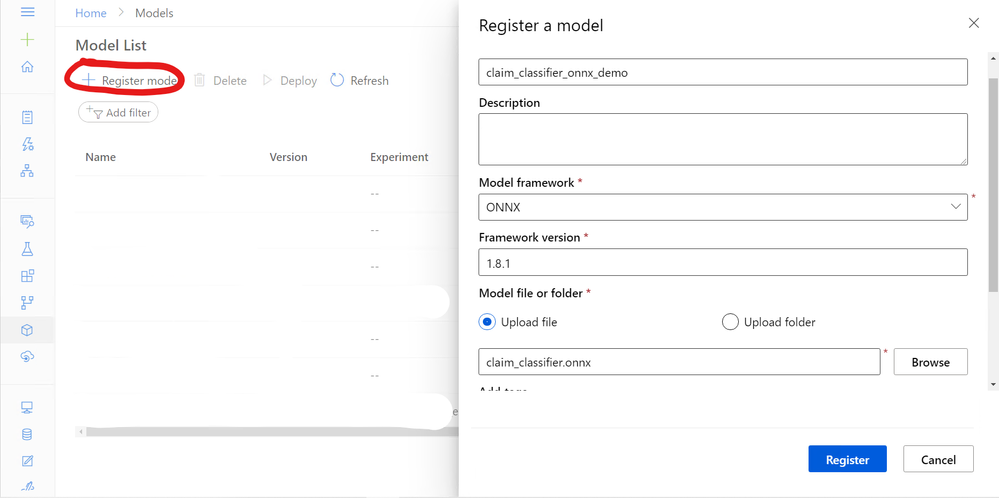The image size is (999, 498).
Task: Cancel the model registration
Action: 938,459
